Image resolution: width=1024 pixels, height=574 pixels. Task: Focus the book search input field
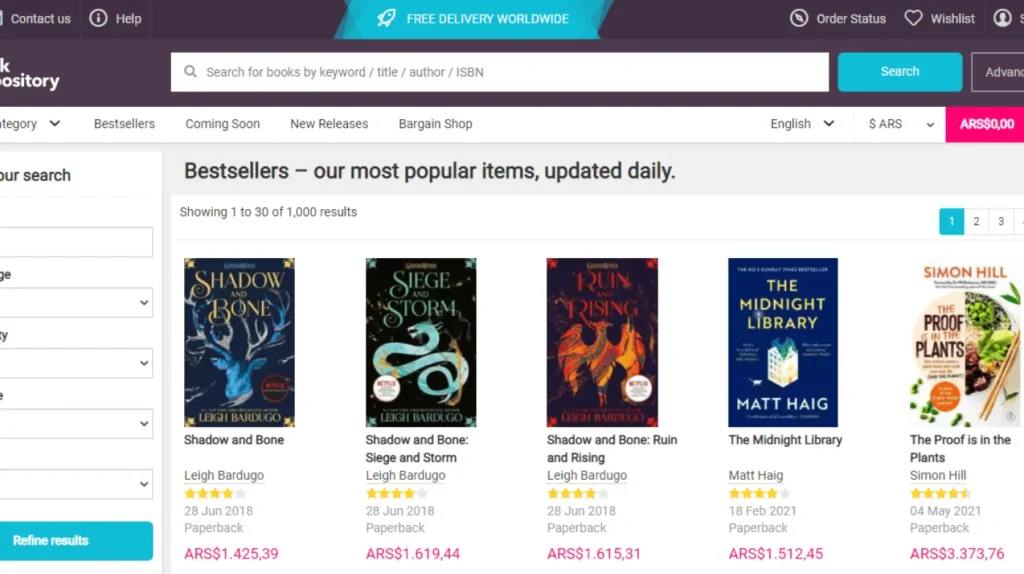click(x=510, y=72)
